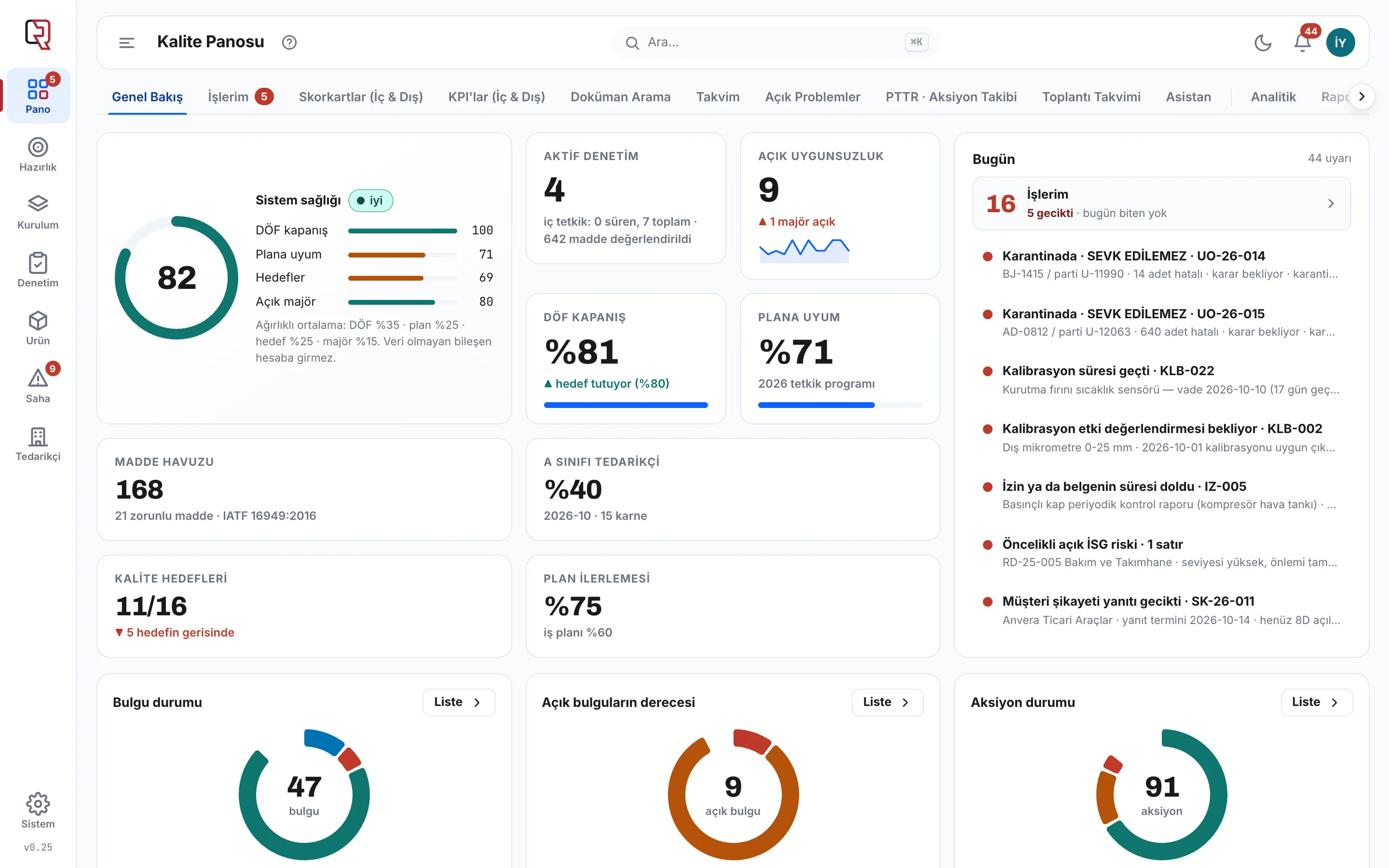The image size is (1389, 868).
Task: Open Liste for Aksiyon durumu
Action: click(1316, 702)
